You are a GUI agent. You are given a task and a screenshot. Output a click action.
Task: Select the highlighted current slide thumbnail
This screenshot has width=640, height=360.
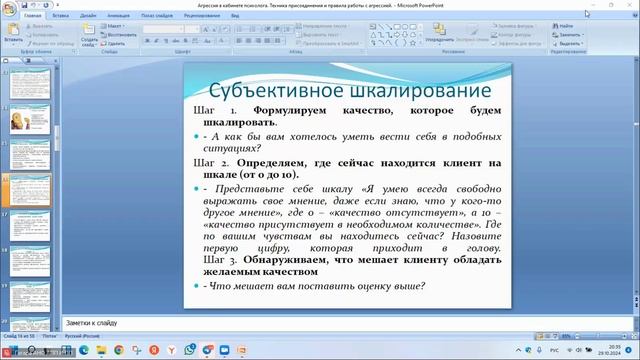coord(31,190)
